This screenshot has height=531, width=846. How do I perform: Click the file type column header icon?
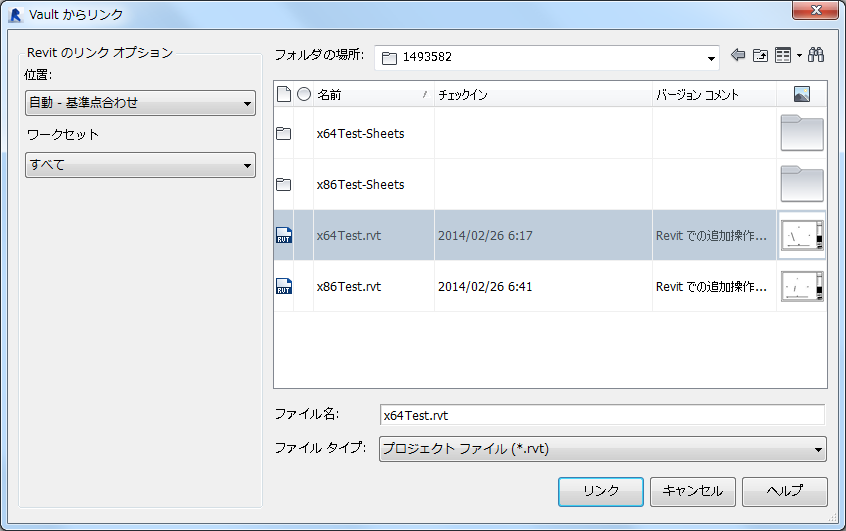(284, 94)
